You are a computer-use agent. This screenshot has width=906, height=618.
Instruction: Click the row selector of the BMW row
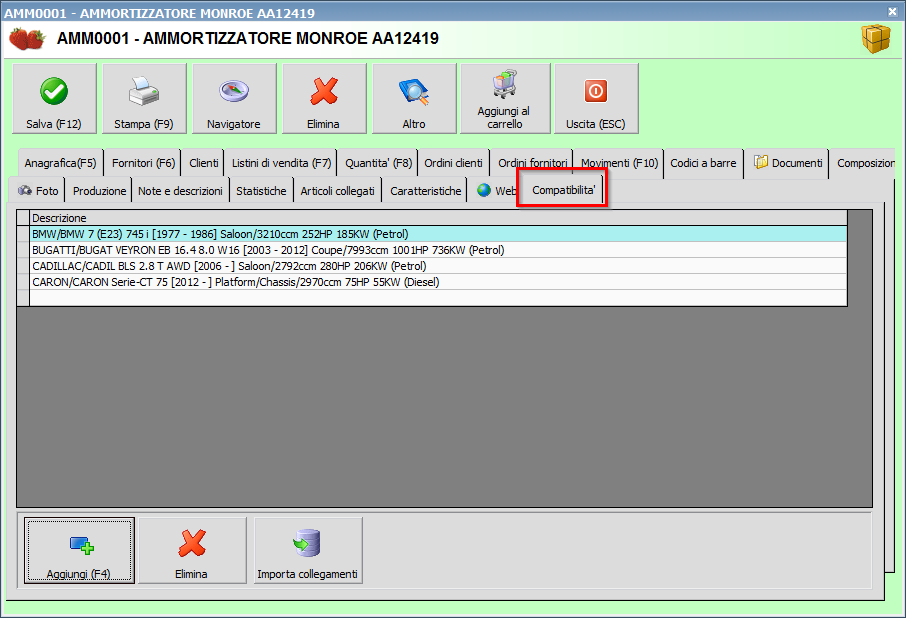click(23, 234)
